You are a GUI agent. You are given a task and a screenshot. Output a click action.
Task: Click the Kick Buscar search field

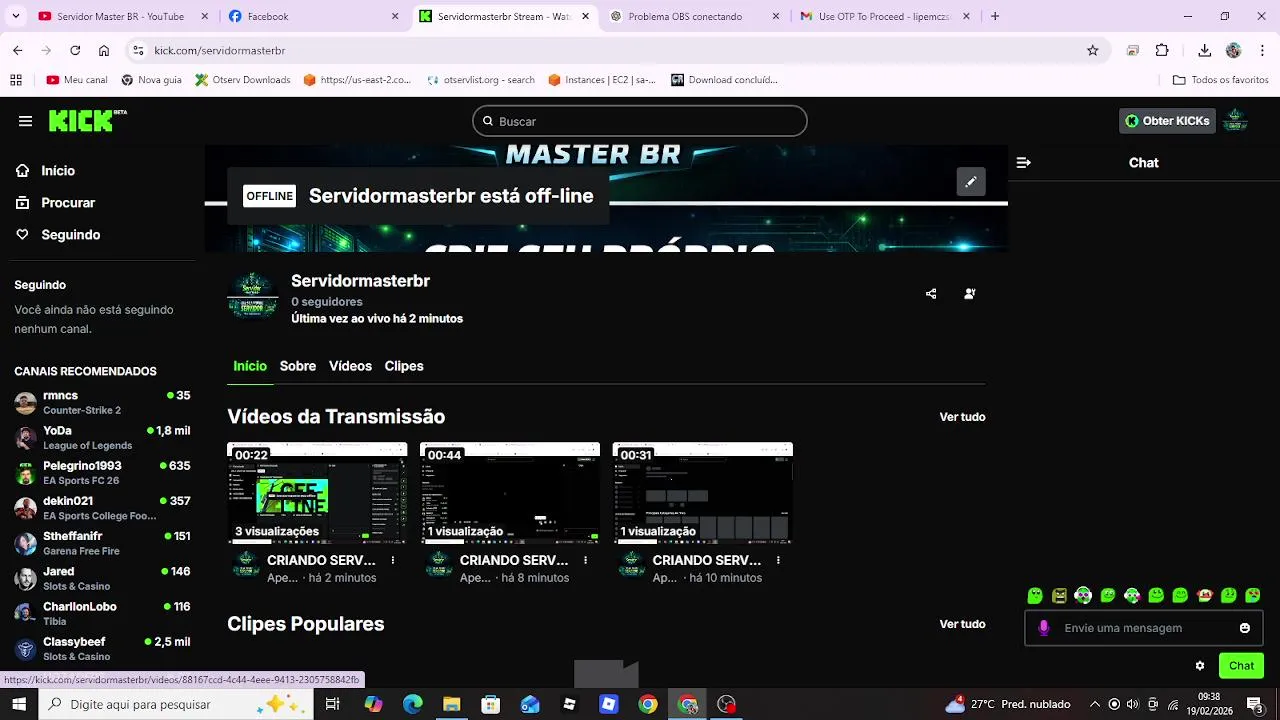[x=640, y=121]
